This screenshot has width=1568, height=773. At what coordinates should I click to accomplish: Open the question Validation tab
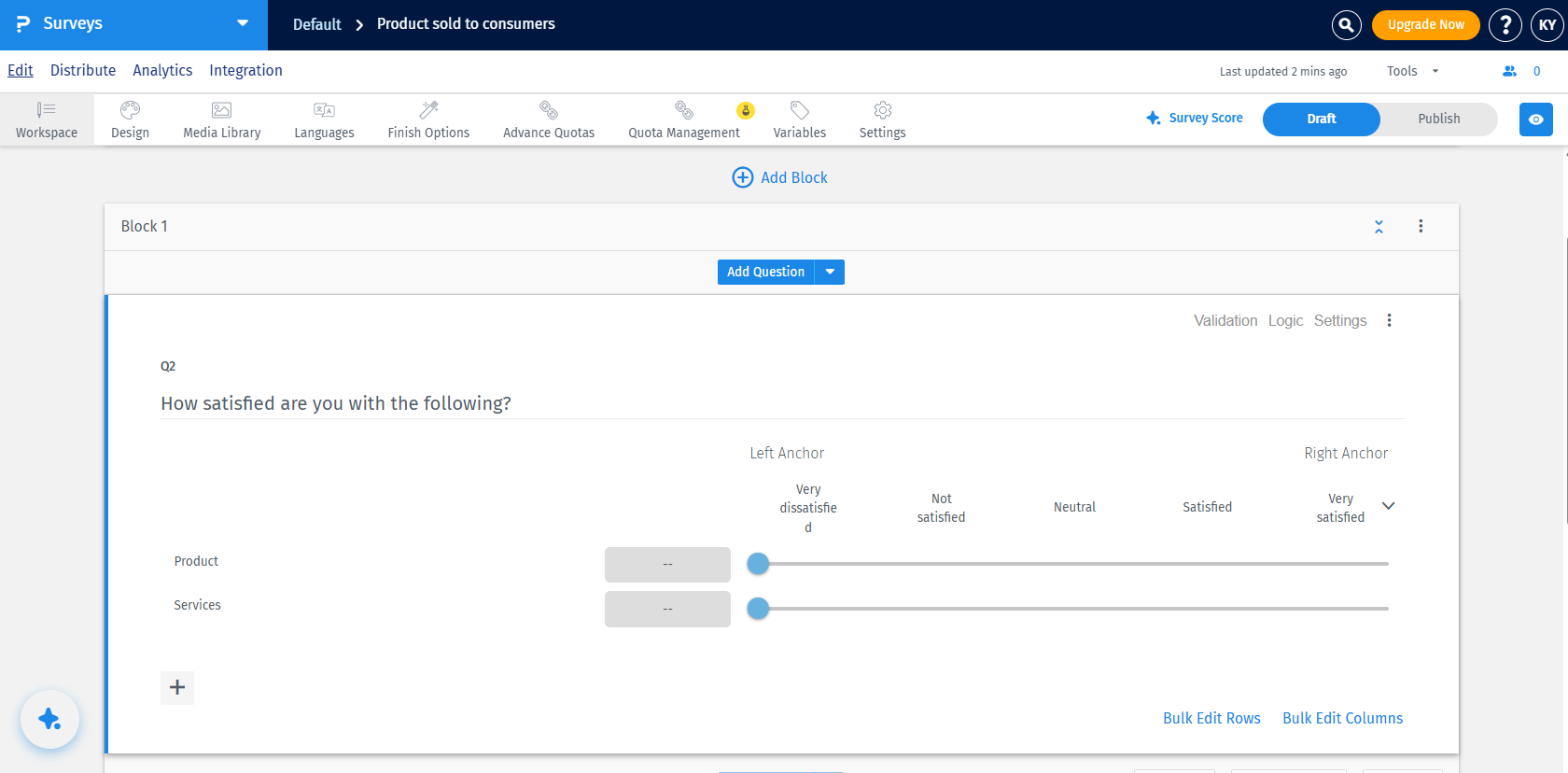pyautogui.click(x=1225, y=320)
